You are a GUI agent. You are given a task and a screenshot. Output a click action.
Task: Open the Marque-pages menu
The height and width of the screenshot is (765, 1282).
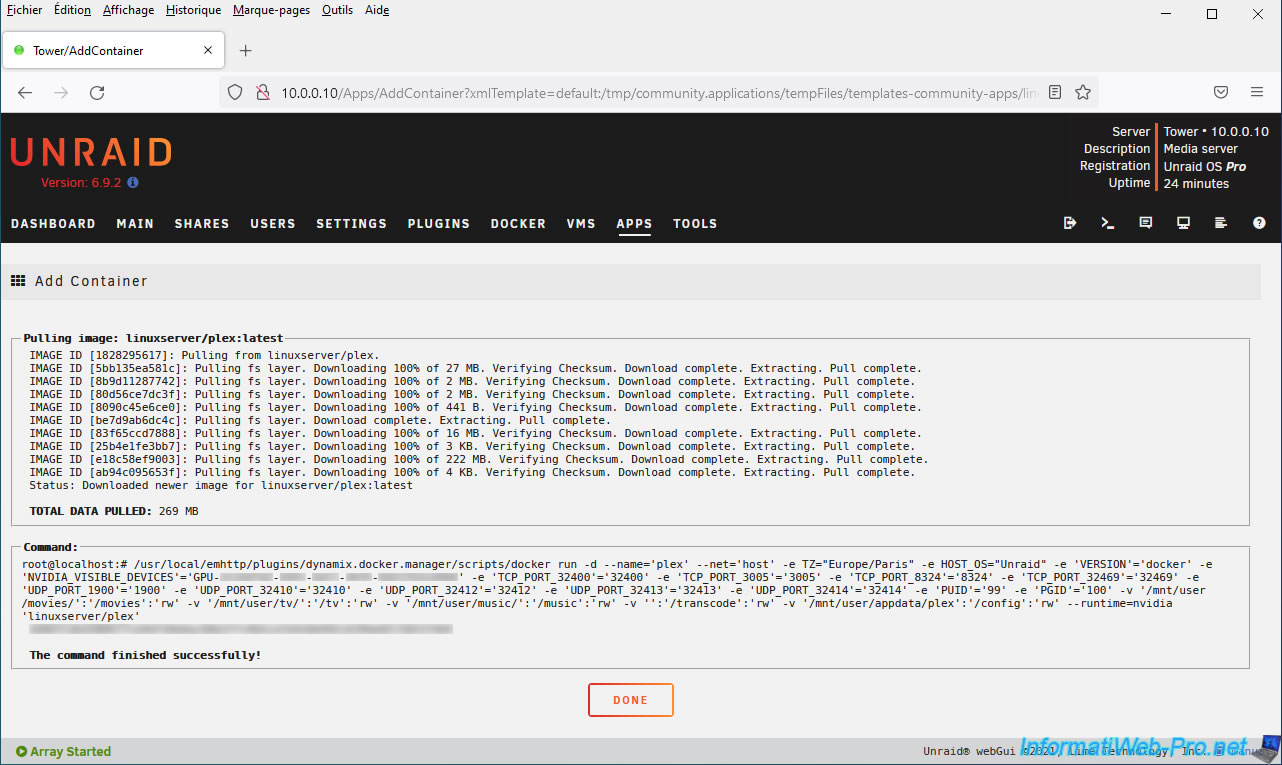pos(271,10)
